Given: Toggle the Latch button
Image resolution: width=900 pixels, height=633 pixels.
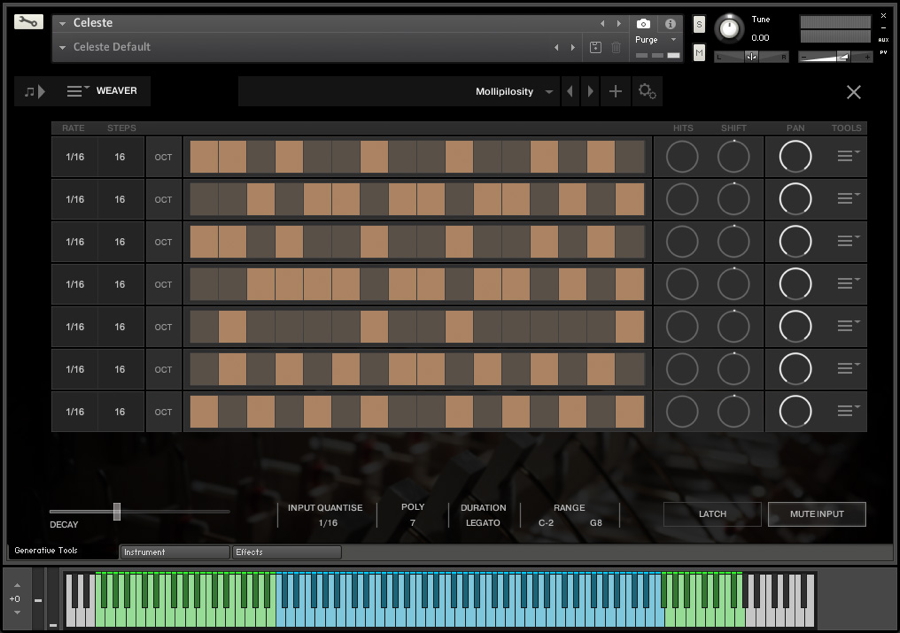Looking at the screenshot, I should tap(712, 514).
